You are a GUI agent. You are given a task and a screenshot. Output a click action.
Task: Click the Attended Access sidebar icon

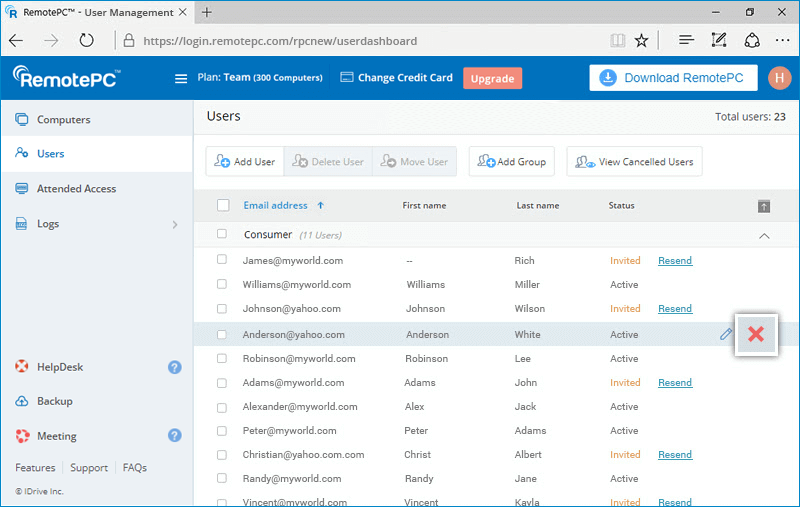21,189
